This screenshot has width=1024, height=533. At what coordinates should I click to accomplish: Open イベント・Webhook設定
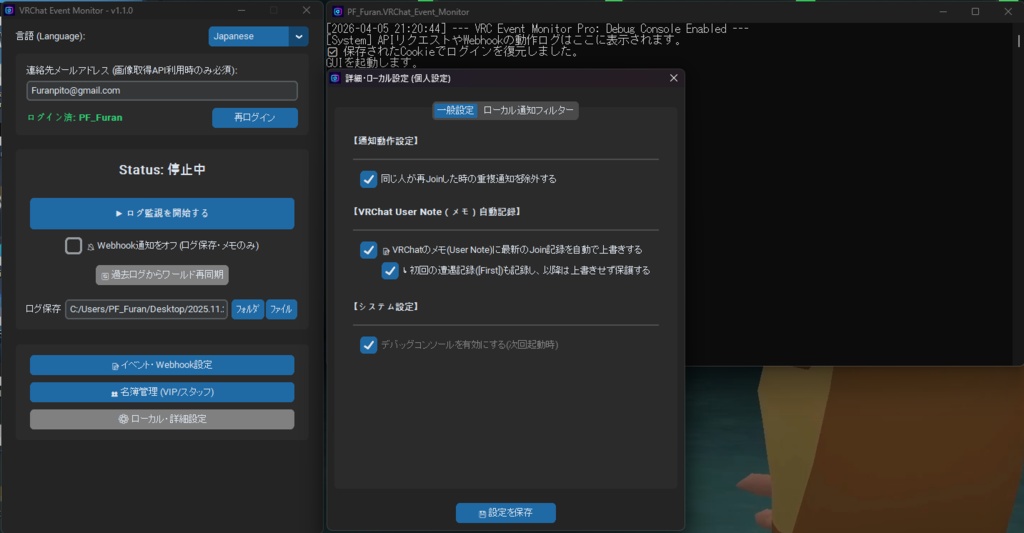[x=162, y=365]
